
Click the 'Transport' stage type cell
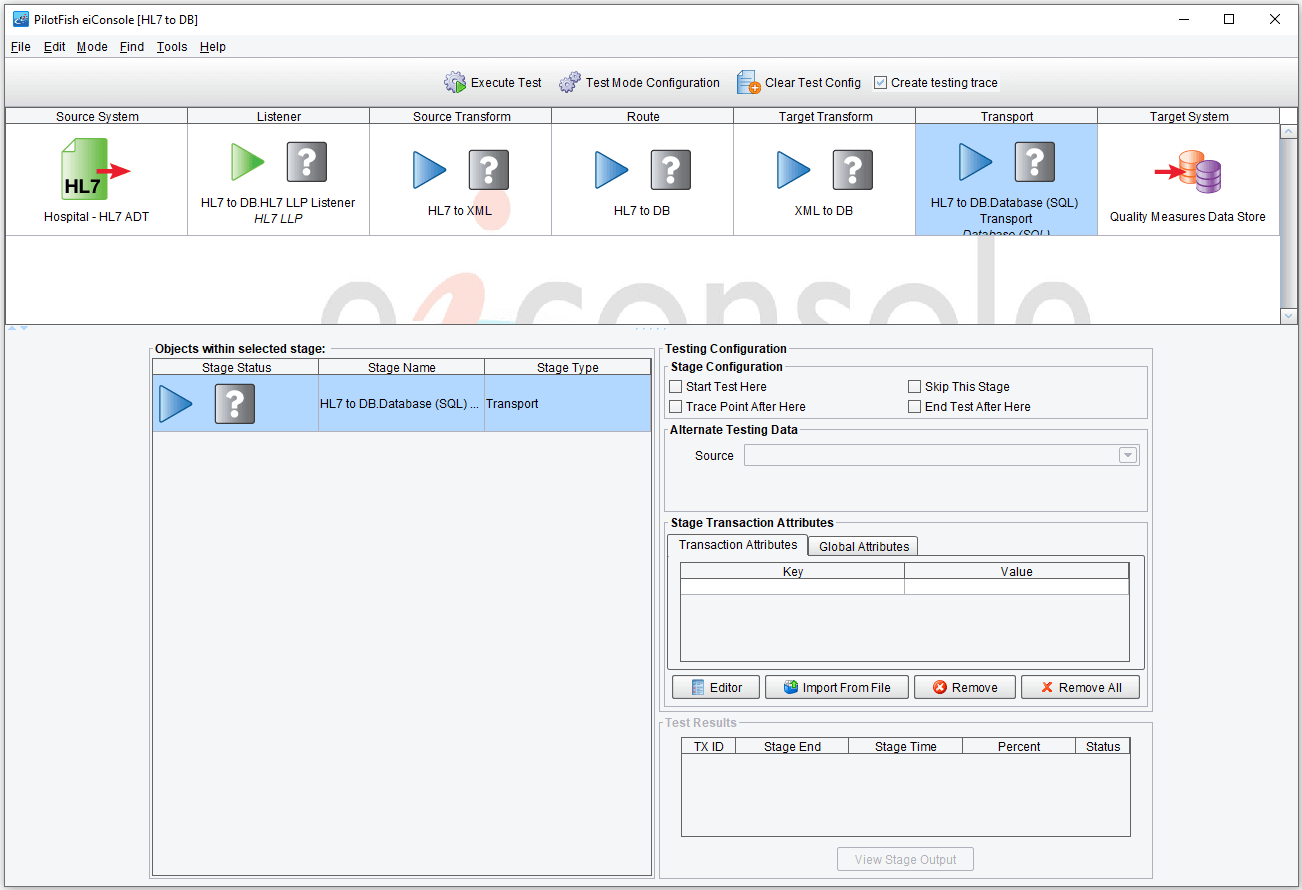(x=568, y=404)
